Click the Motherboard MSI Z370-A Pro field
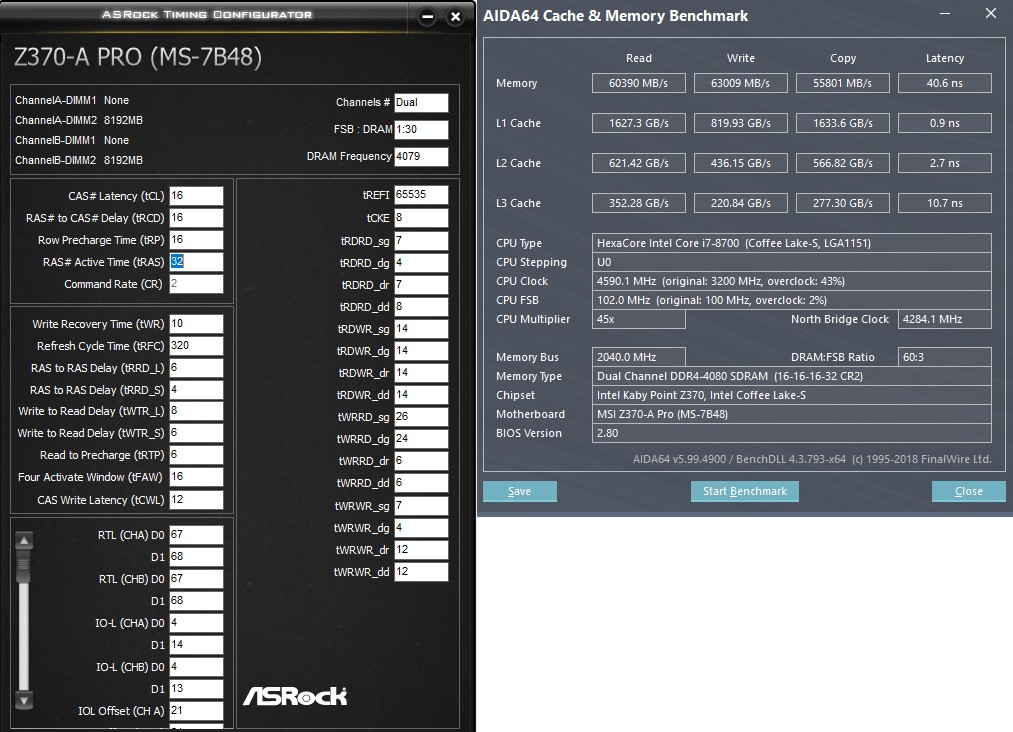The image size is (1013, 732). click(x=791, y=414)
